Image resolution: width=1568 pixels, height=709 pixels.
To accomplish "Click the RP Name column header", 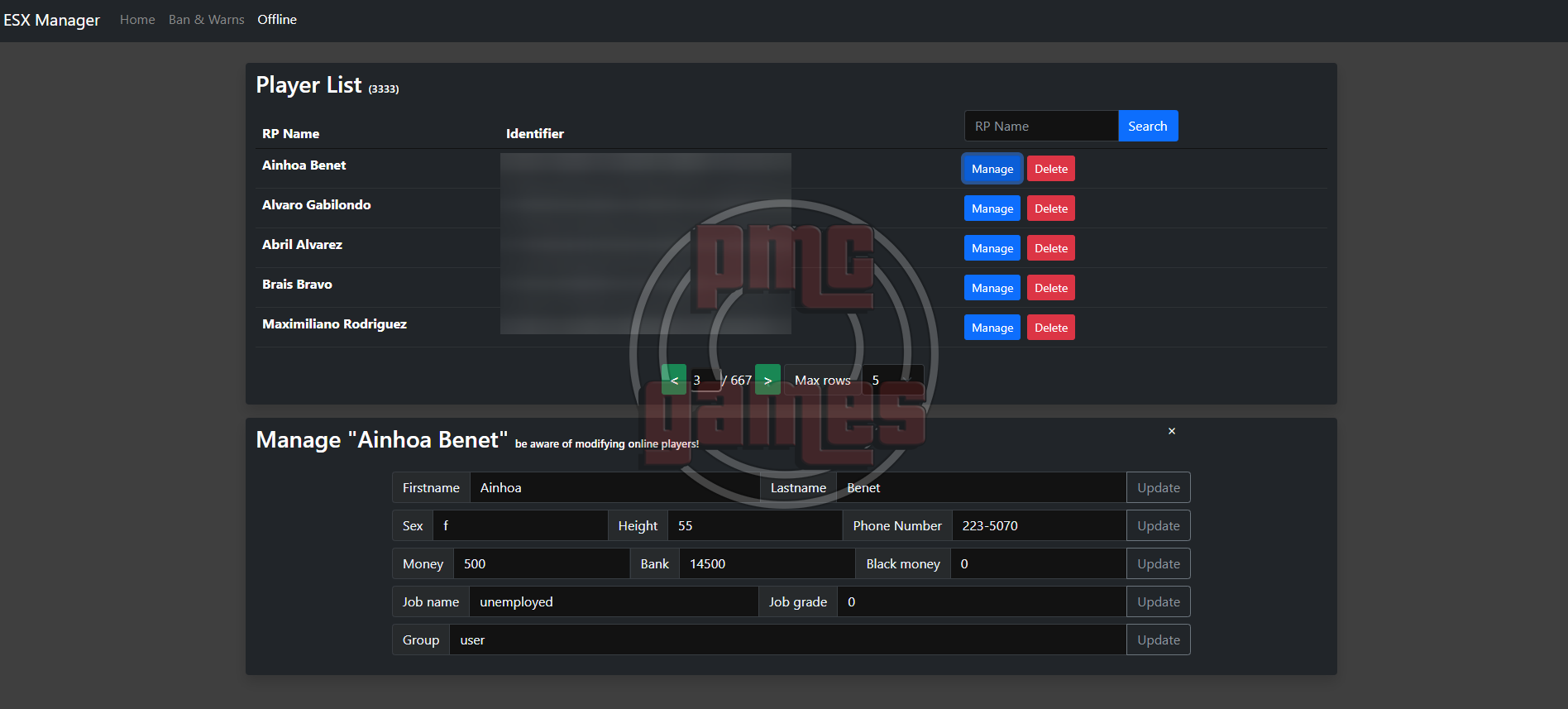I will click(x=290, y=134).
